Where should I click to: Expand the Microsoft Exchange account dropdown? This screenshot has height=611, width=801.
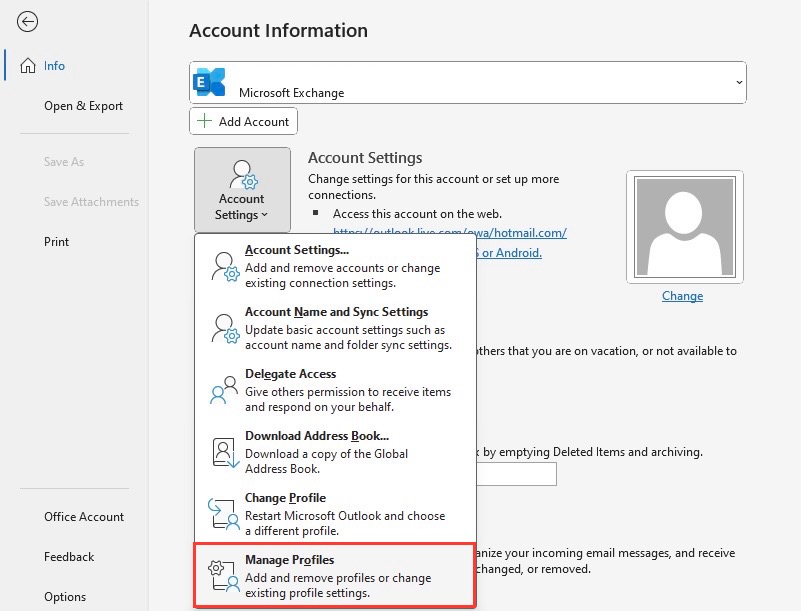pos(739,82)
